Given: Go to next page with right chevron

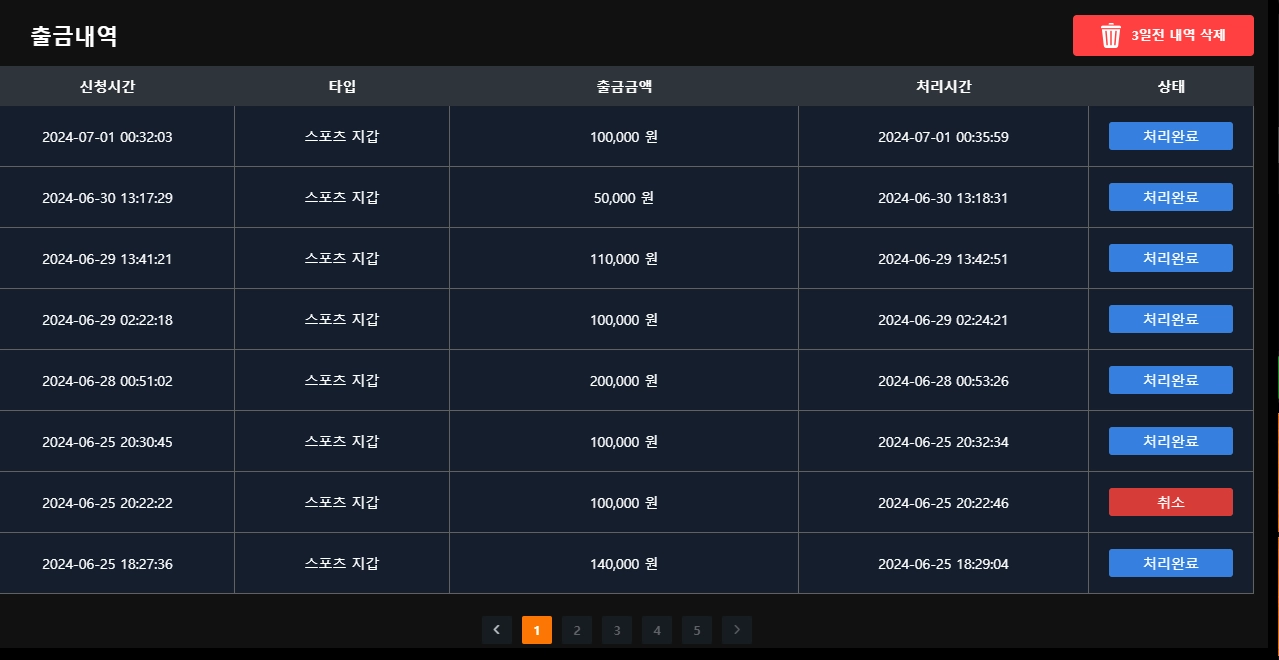Looking at the screenshot, I should tap(737, 630).
